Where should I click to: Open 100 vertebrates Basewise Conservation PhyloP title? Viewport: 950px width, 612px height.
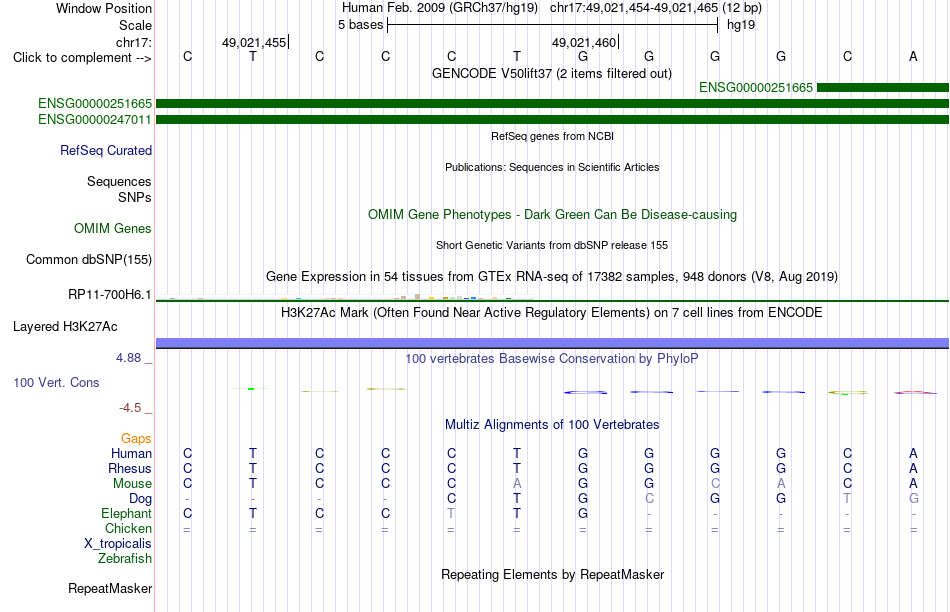pos(552,359)
